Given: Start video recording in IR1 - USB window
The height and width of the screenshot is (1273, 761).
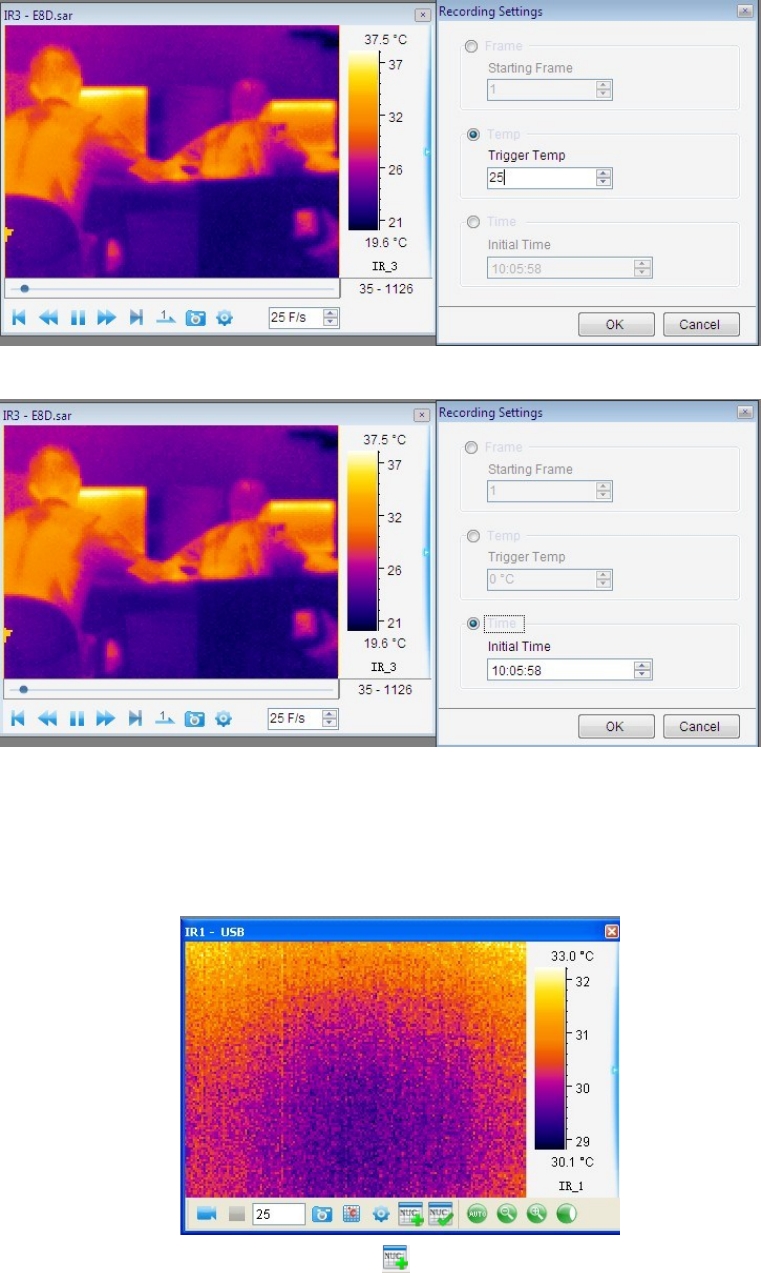Looking at the screenshot, I should pos(205,1214).
